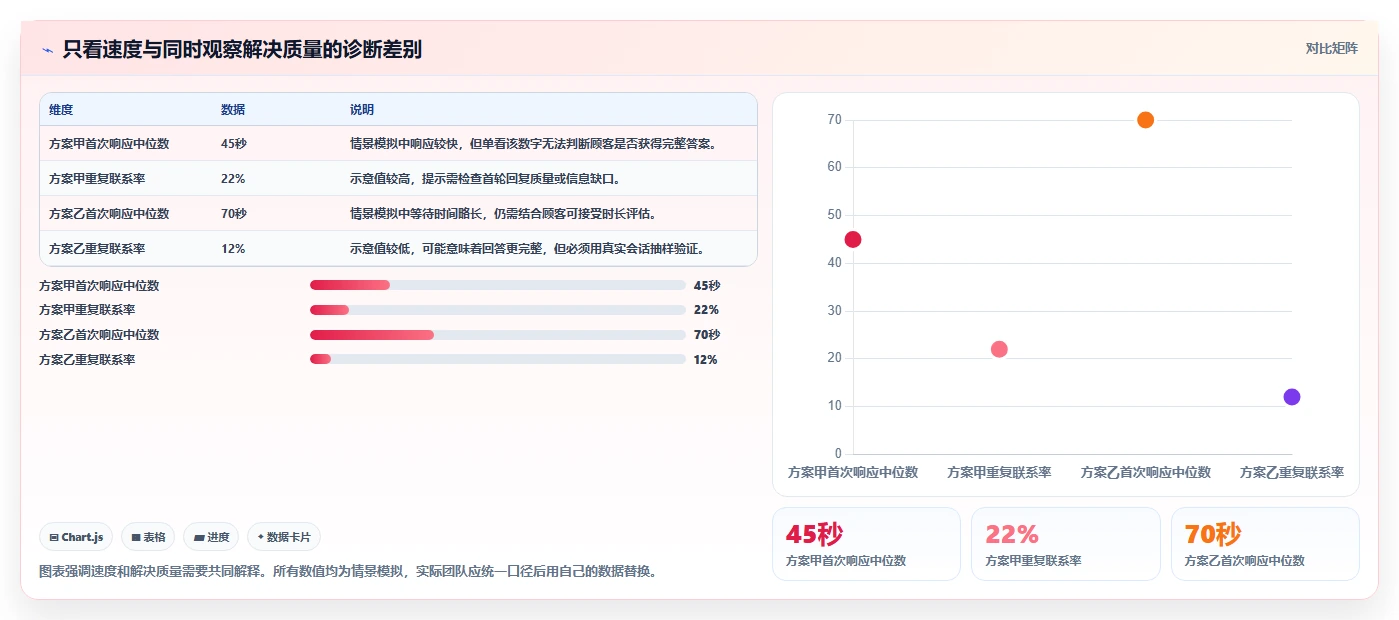Click the 45秒 progress bar
Viewport: 1399px width, 620px height.
(x=498, y=285)
